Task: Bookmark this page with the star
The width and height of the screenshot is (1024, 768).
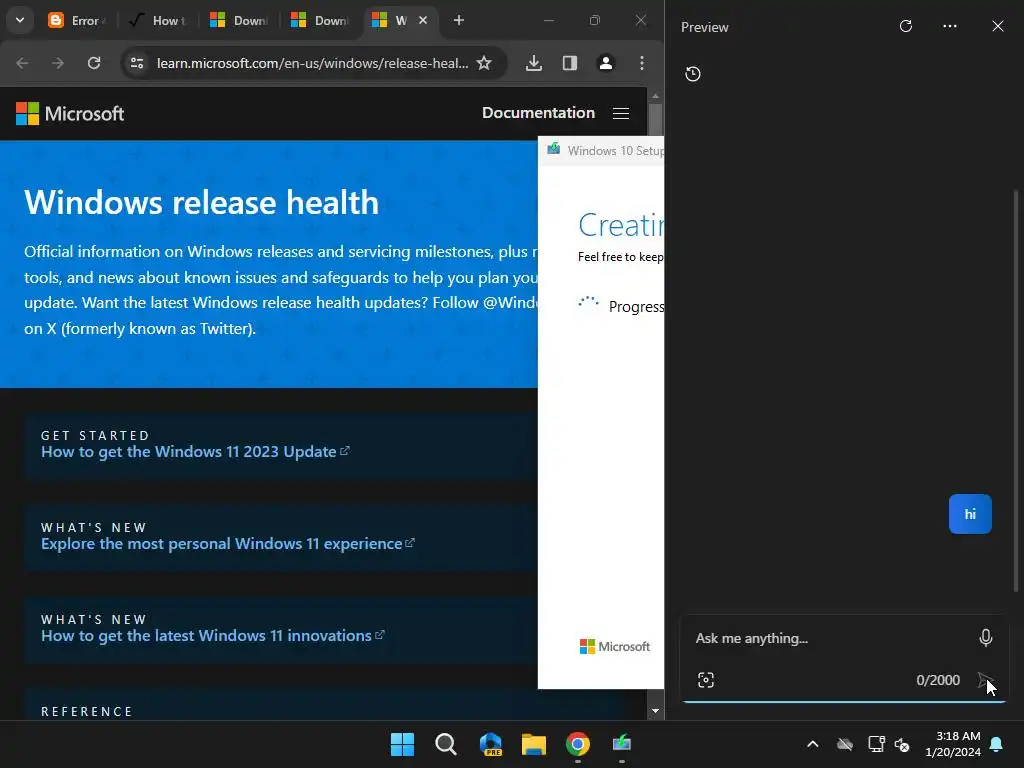Action: pos(484,63)
